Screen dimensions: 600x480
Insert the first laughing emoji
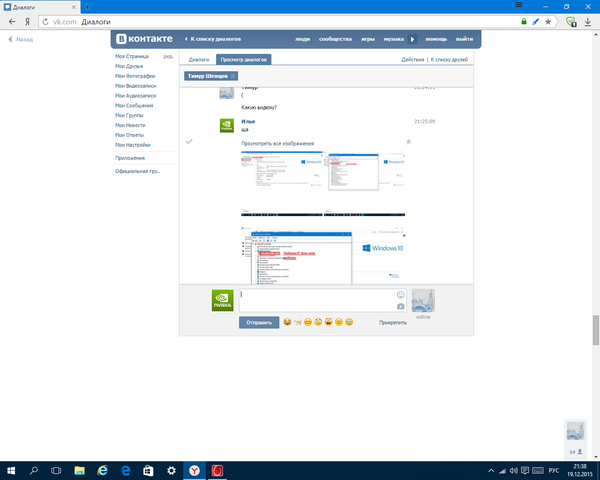tap(288, 323)
